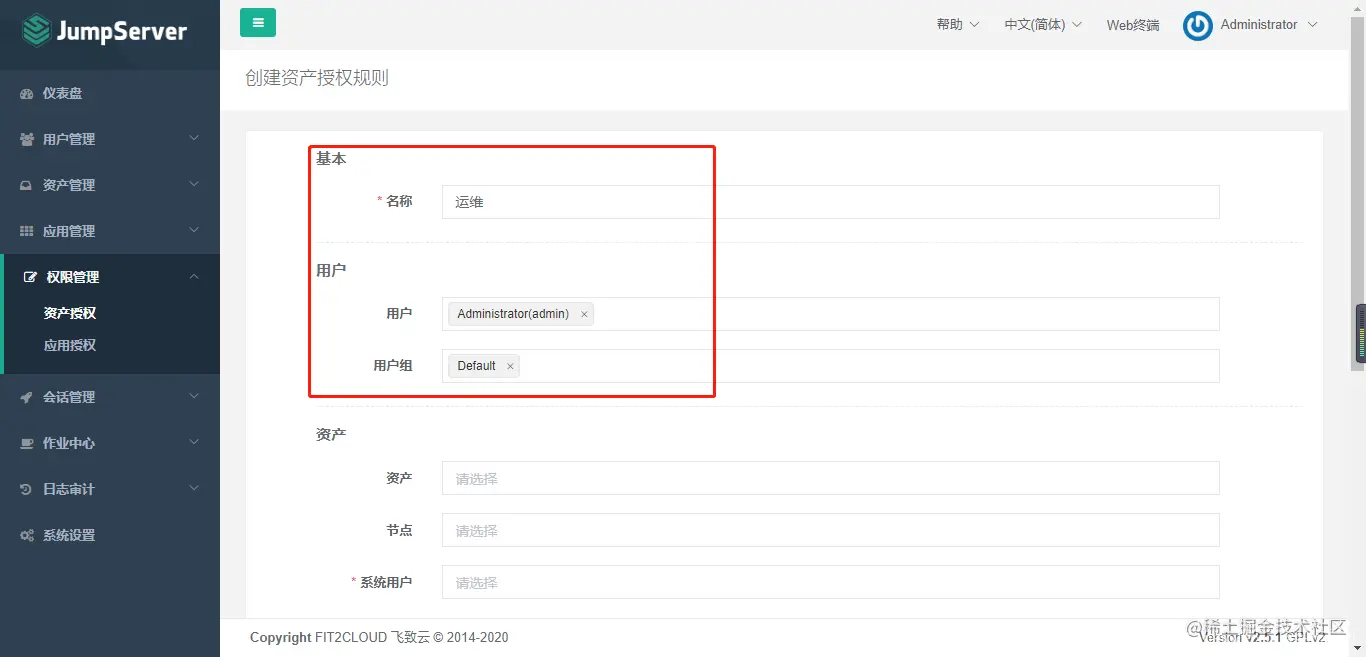1366x657 pixels.
Task: Click inside the 用户 multi-select field
Action: tap(830, 314)
